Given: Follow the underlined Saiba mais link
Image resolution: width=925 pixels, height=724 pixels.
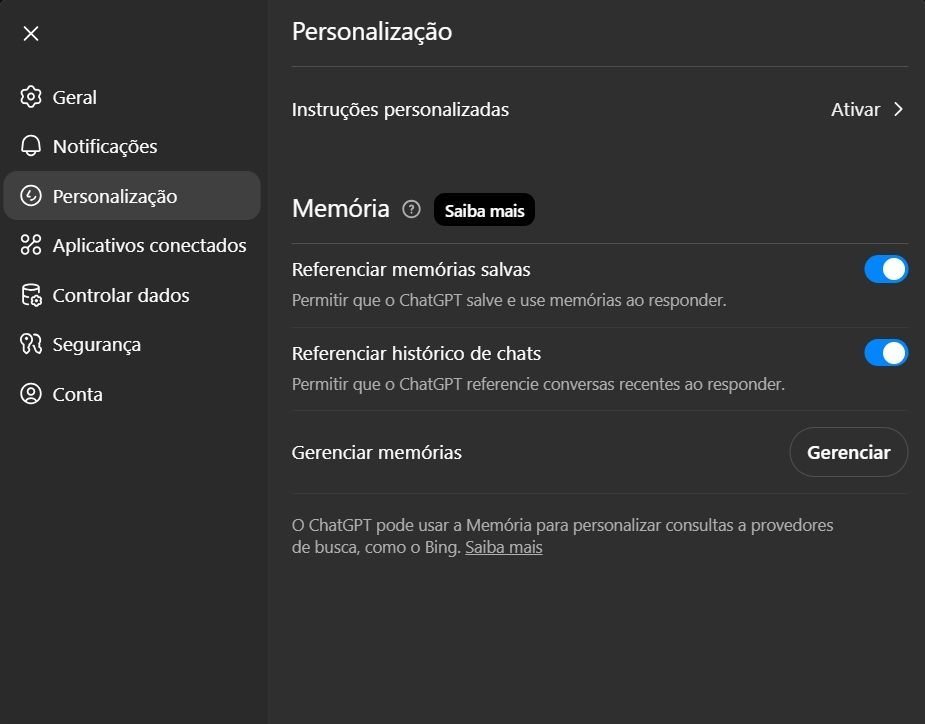Looking at the screenshot, I should (x=503, y=548).
